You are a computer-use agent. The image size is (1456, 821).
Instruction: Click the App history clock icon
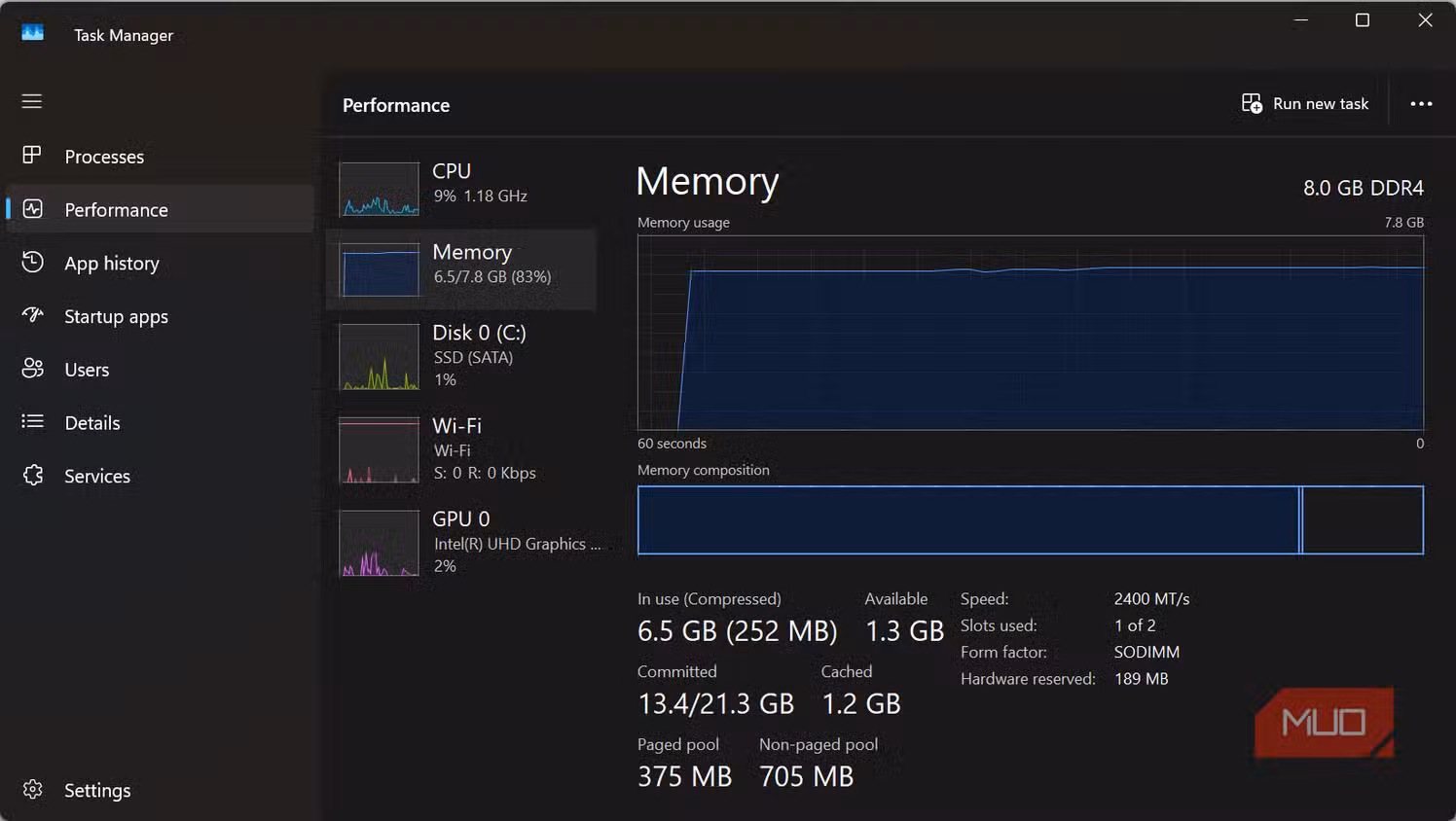click(32, 262)
